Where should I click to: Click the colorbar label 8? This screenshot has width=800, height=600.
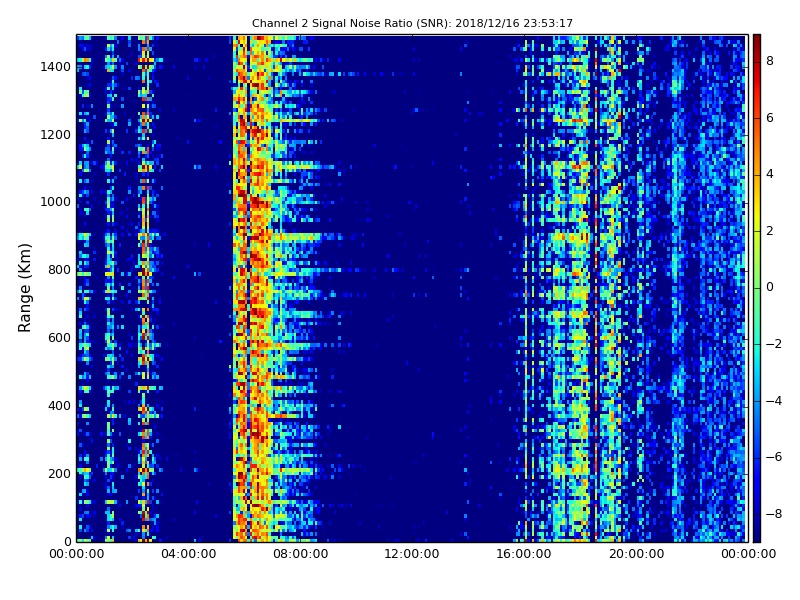(770, 61)
